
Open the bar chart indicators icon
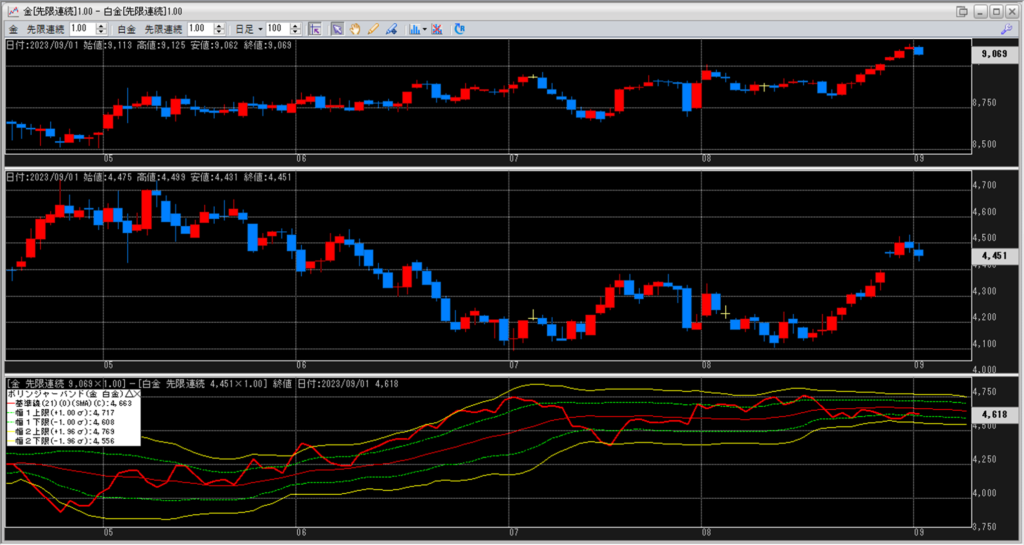pyautogui.click(x=415, y=29)
